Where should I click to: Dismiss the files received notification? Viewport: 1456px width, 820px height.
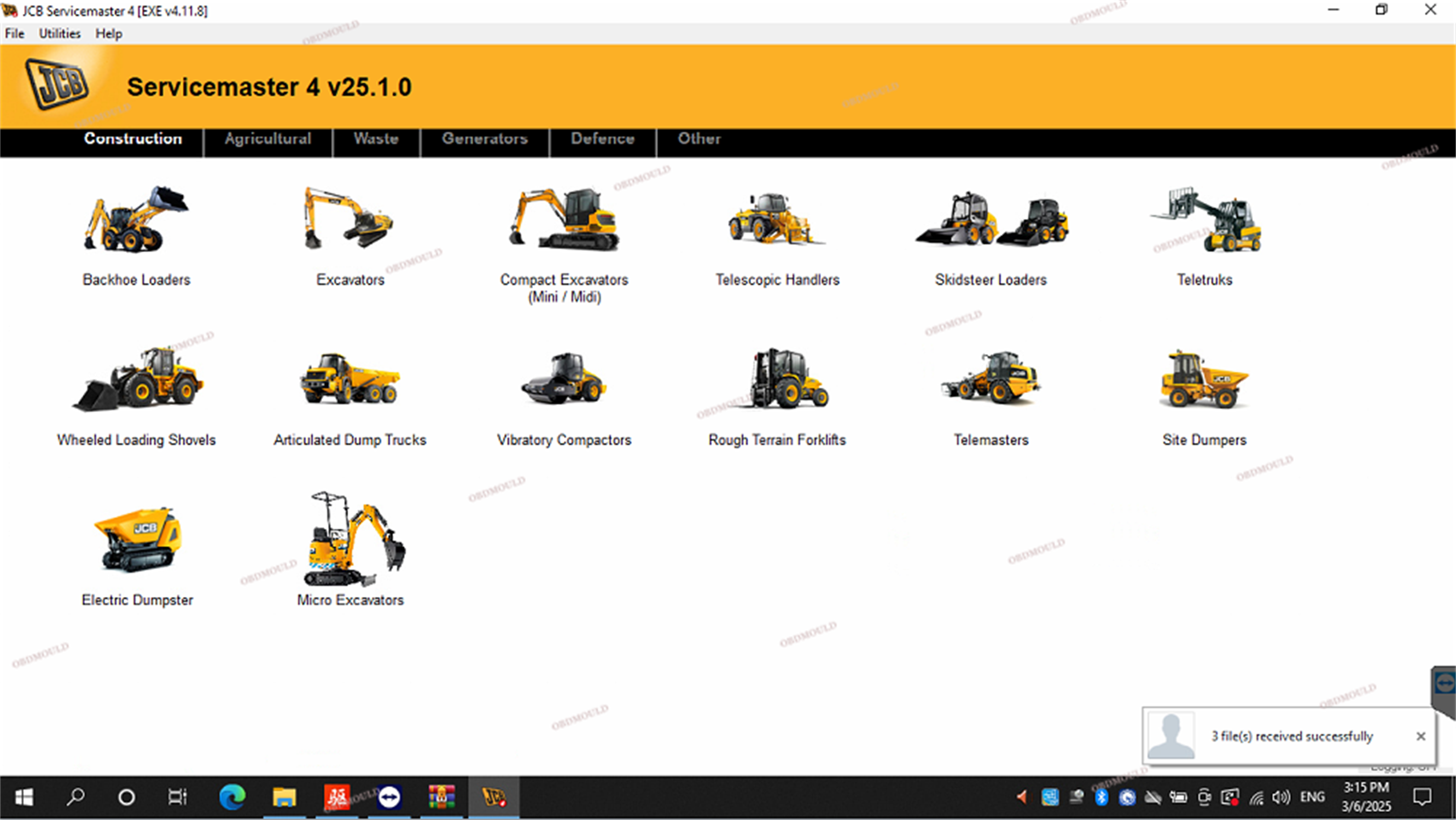click(x=1421, y=736)
